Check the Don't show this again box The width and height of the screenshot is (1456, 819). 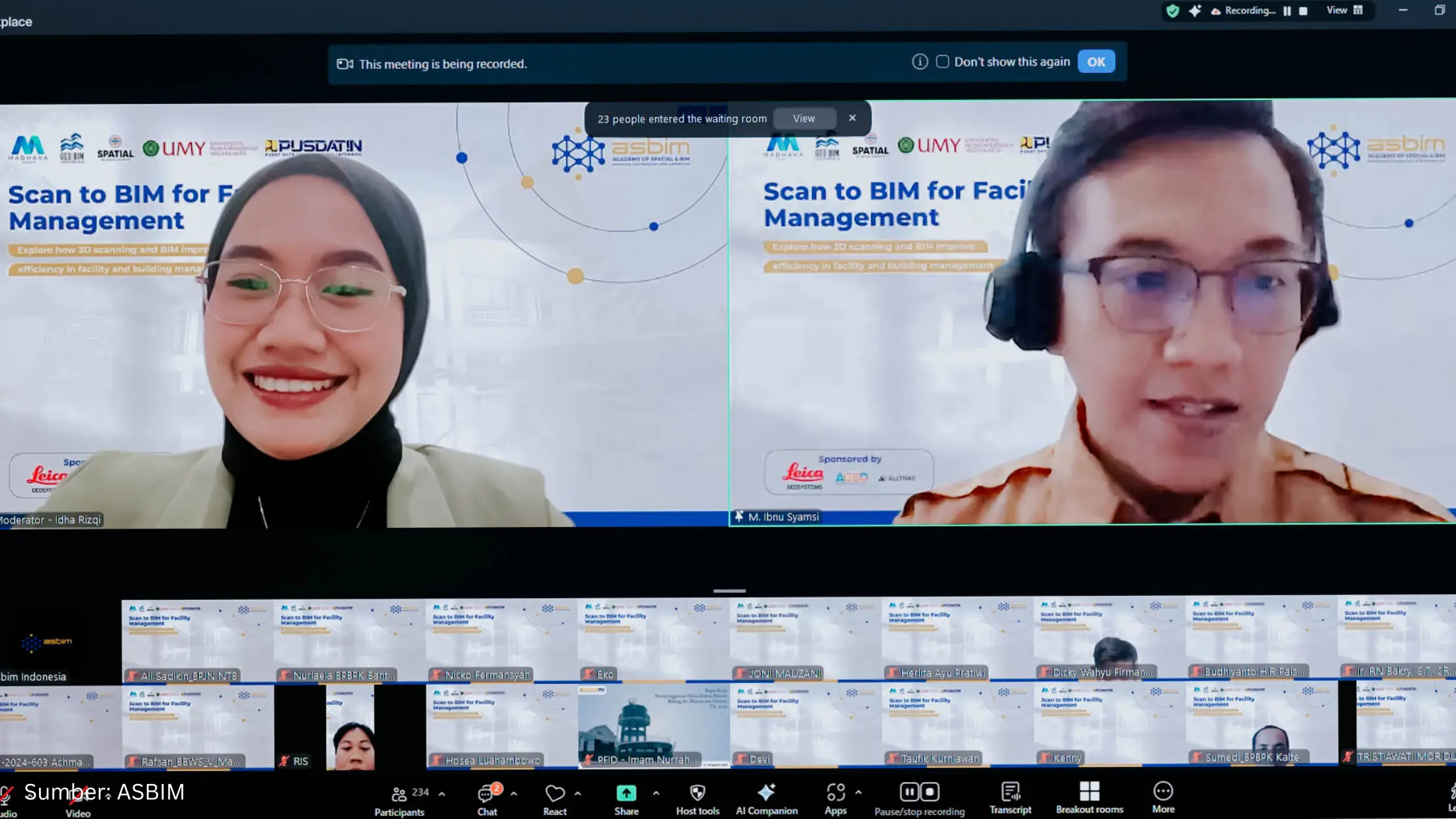[x=942, y=62]
